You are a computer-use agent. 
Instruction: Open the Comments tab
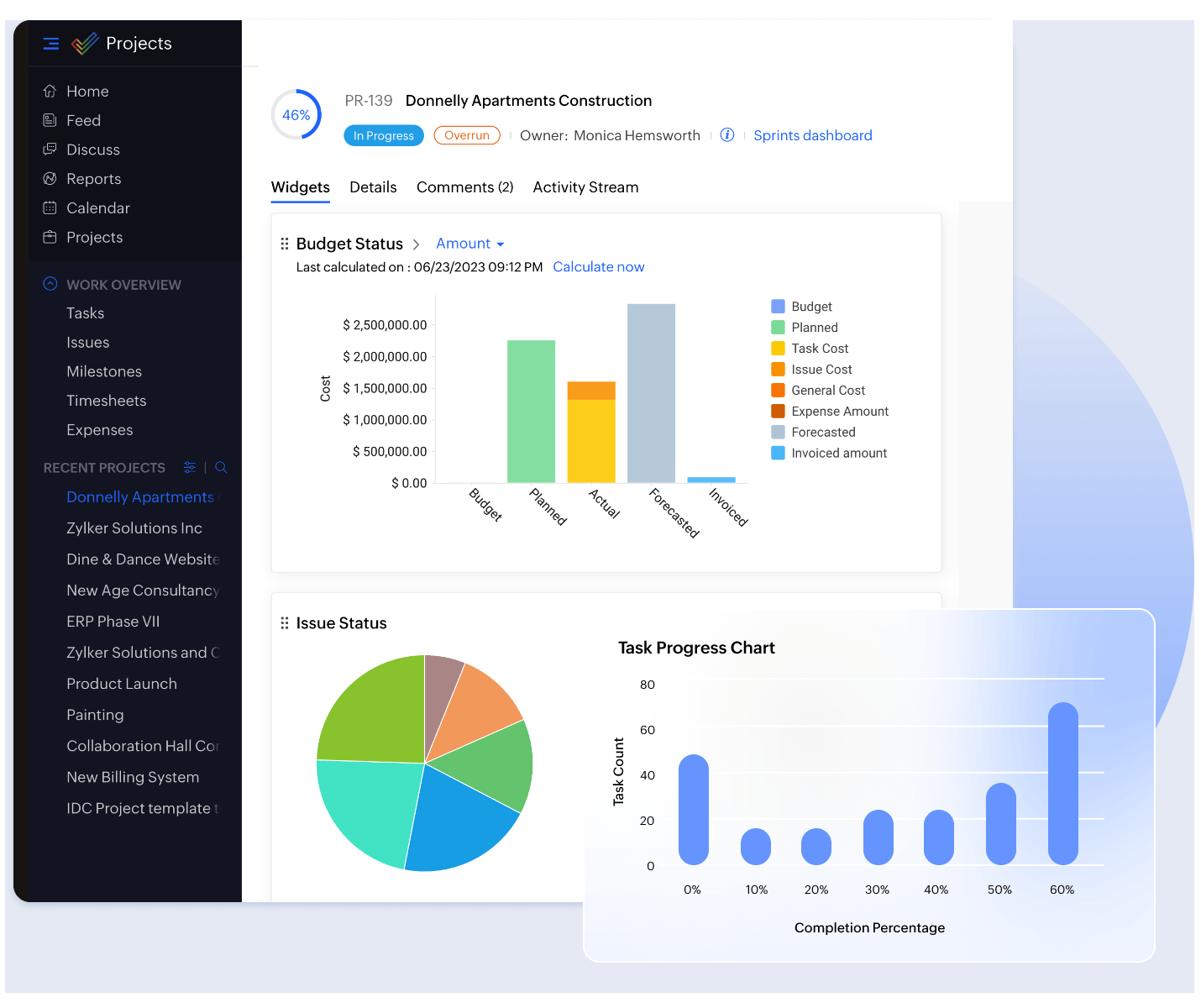coord(464,186)
